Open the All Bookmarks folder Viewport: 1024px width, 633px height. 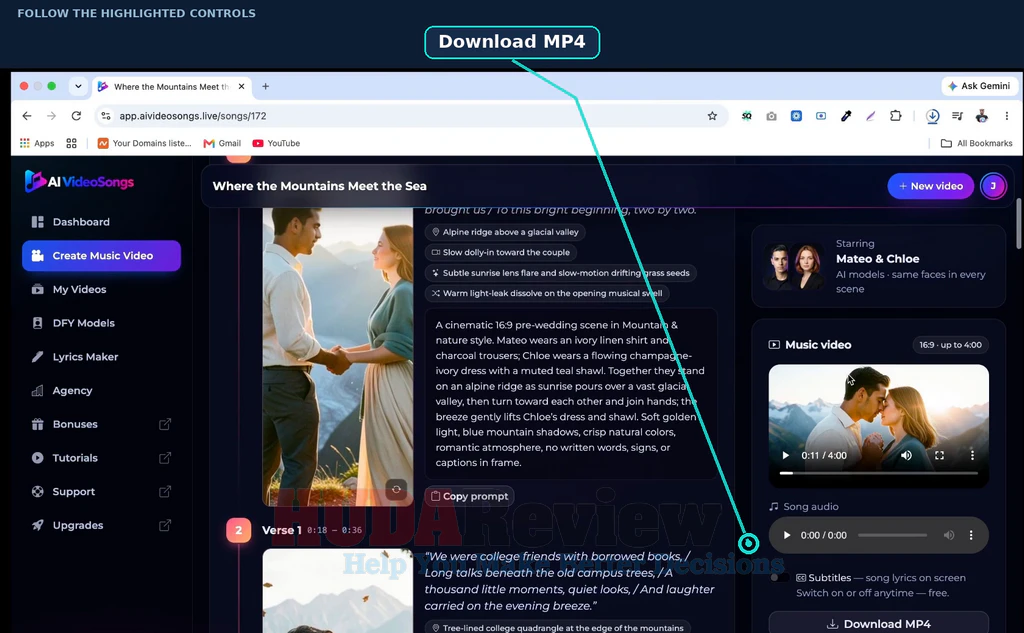(x=976, y=143)
